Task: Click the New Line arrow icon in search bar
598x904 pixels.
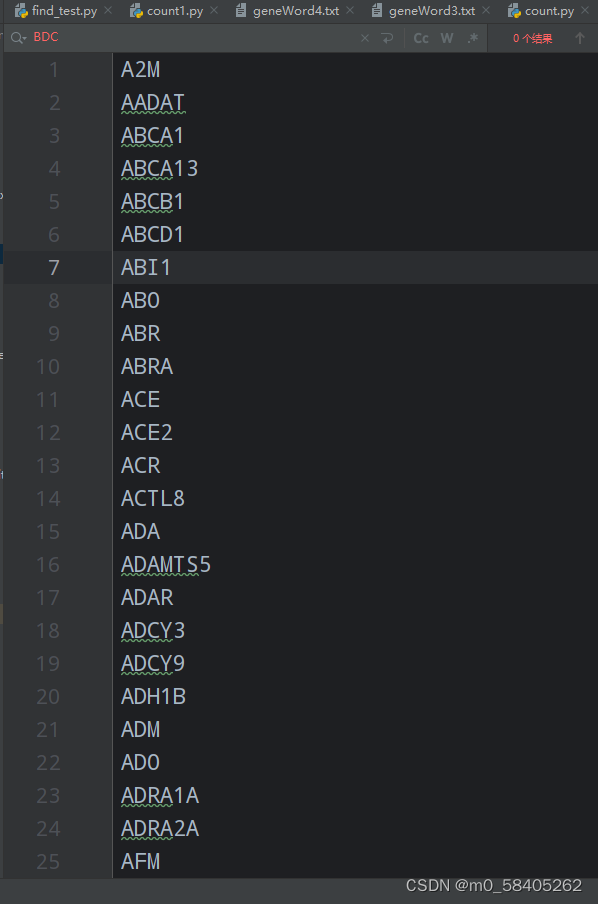Action: 388,38
